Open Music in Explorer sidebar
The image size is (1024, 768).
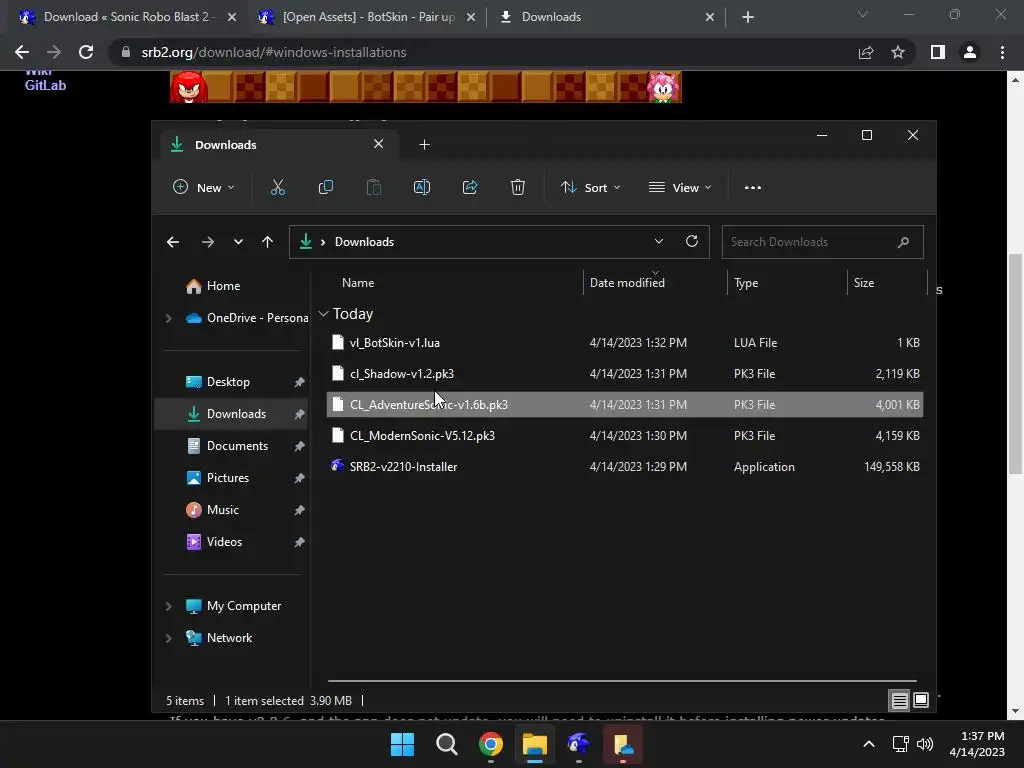pyautogui.click(x=223, y=510)
